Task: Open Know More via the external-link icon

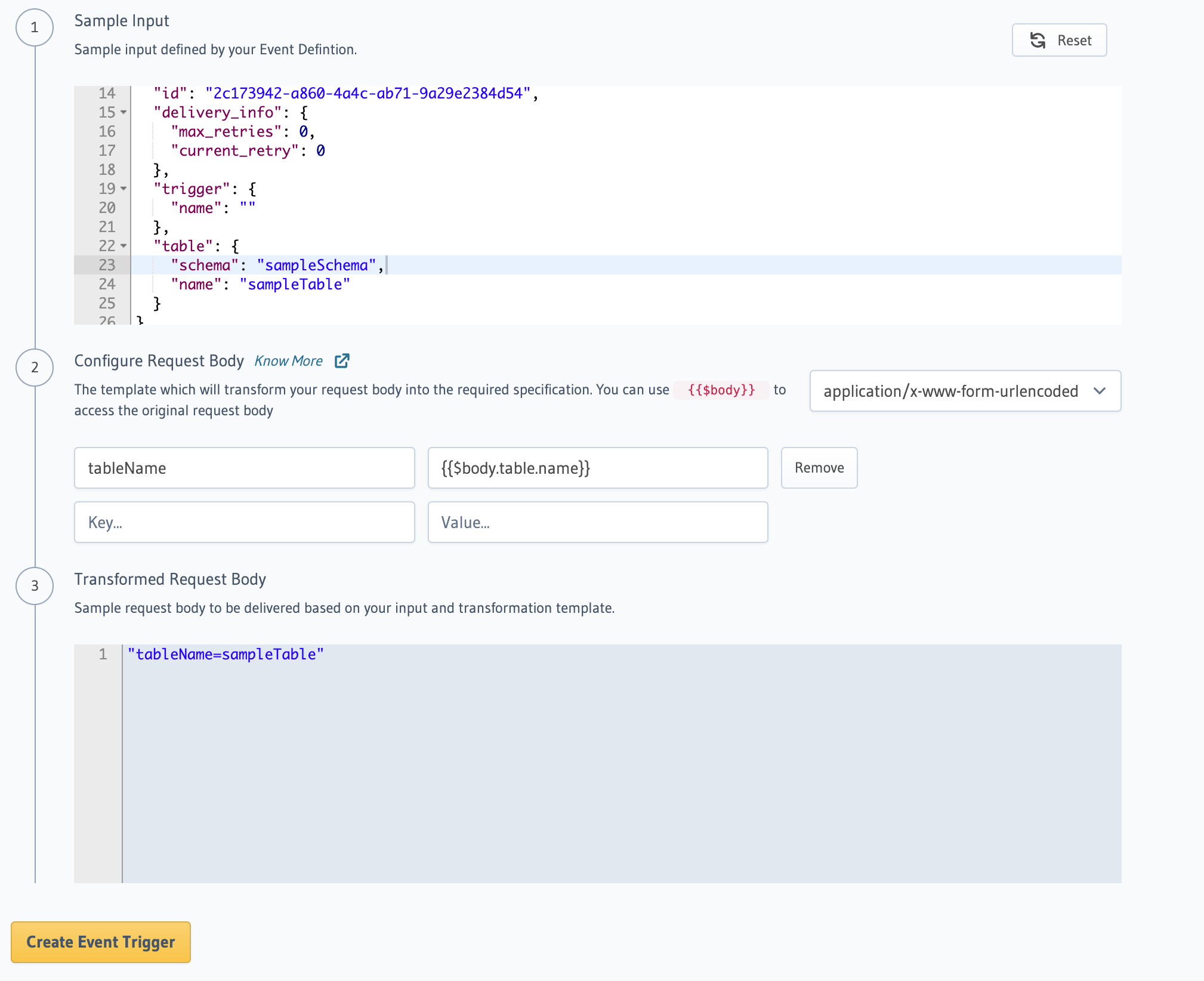Action: 342,360
